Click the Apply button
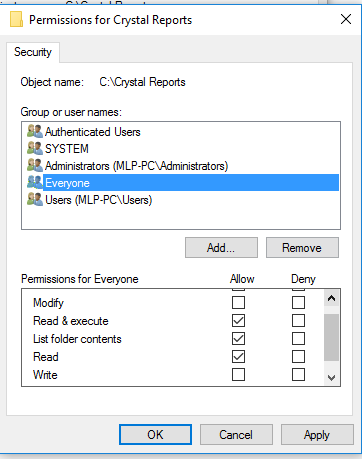The width and height of the screenshot is (362, 459). (317, 435)
